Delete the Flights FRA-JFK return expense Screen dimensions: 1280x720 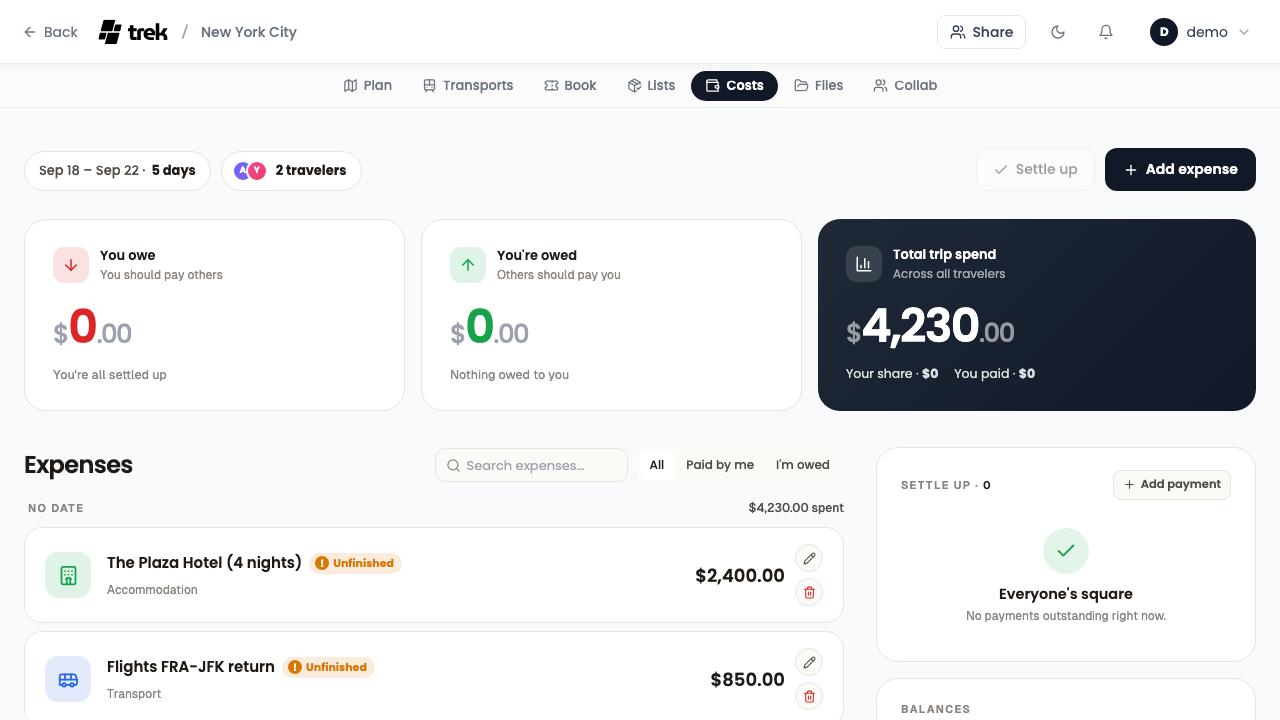click(809, 696)
